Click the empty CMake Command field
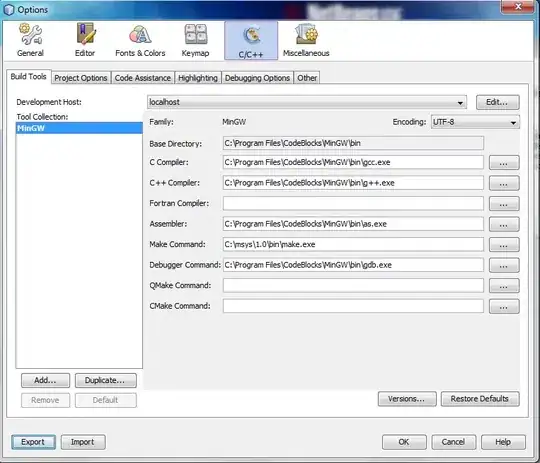 pos(353,306)
